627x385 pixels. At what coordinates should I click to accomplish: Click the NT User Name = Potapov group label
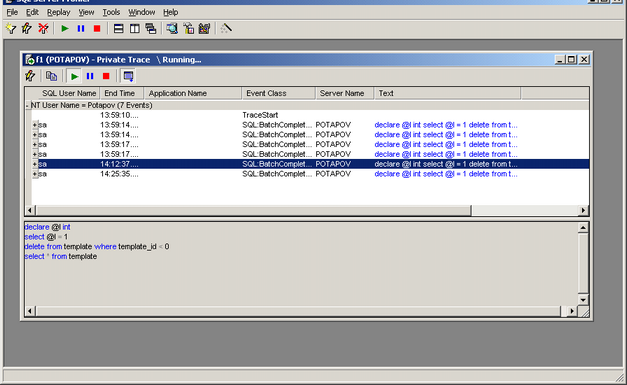(x=92, y=105)
